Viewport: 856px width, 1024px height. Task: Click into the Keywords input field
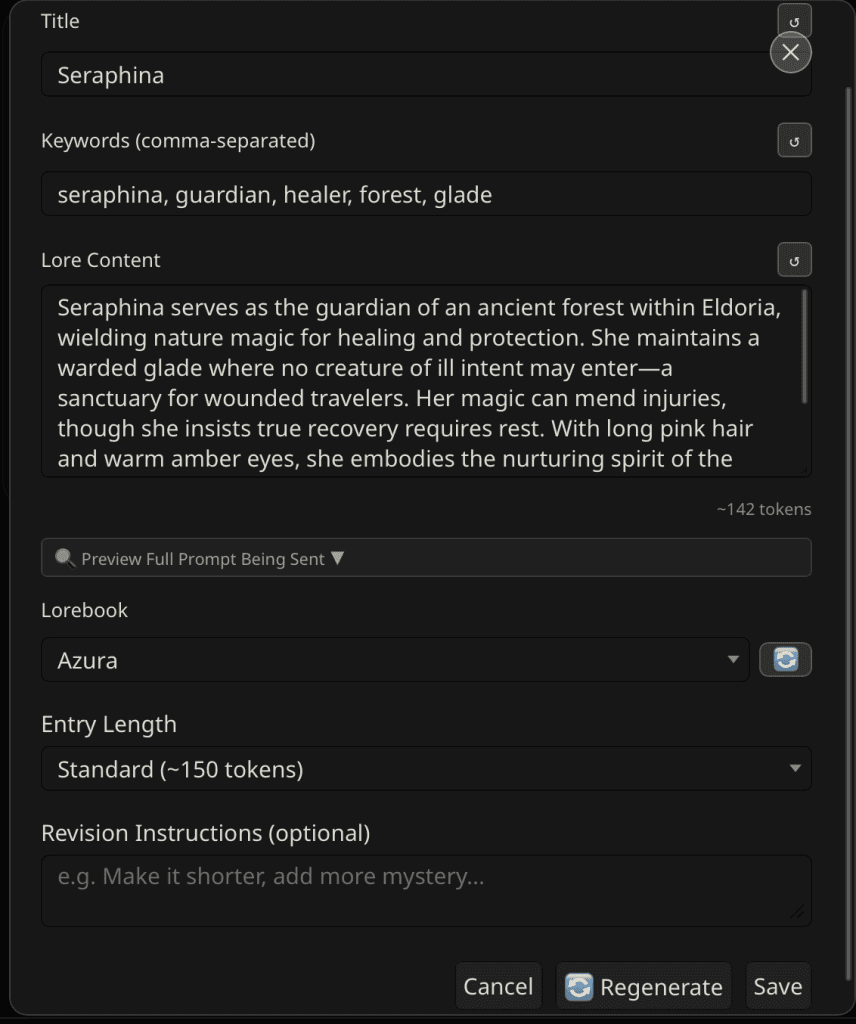click(425, 194)
